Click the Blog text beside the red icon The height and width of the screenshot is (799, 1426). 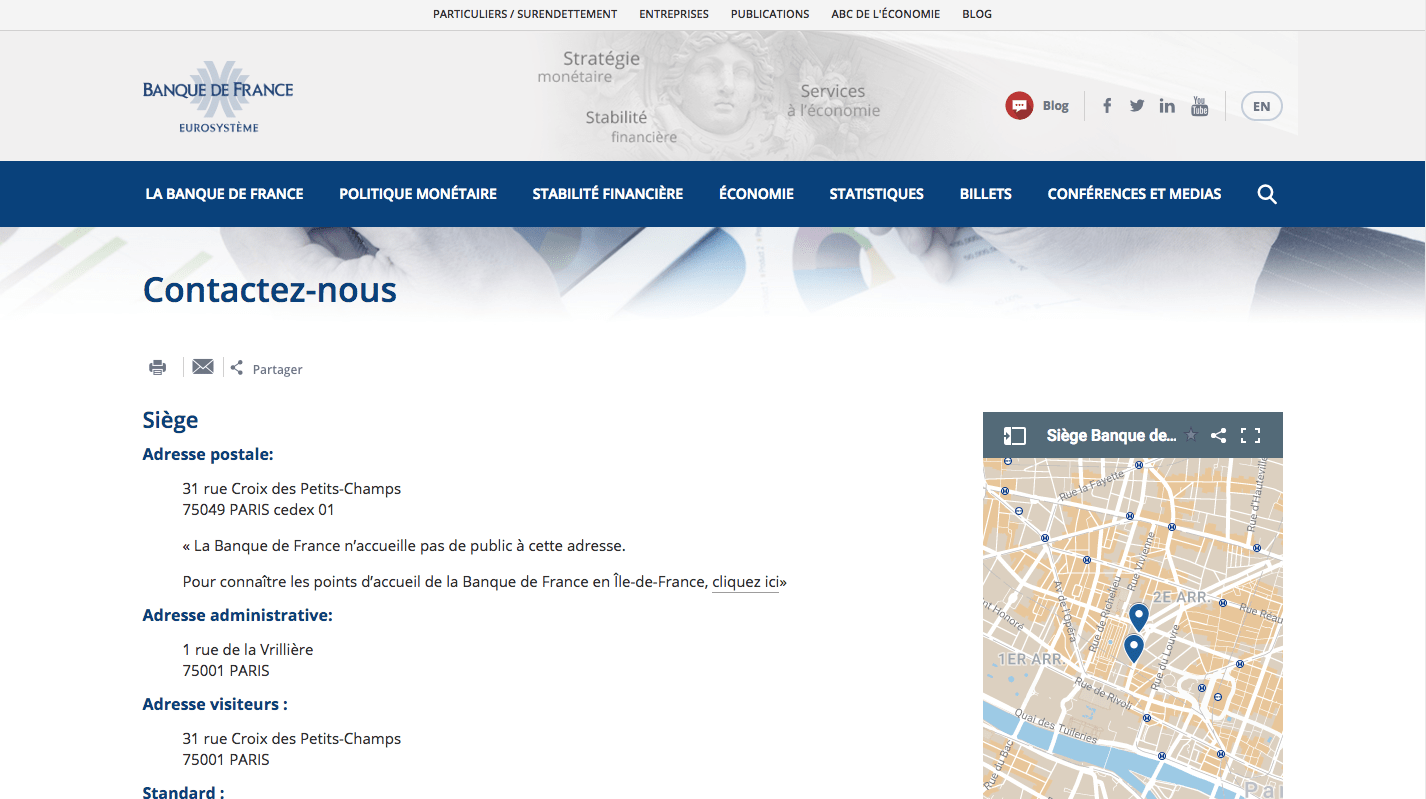1056,106
